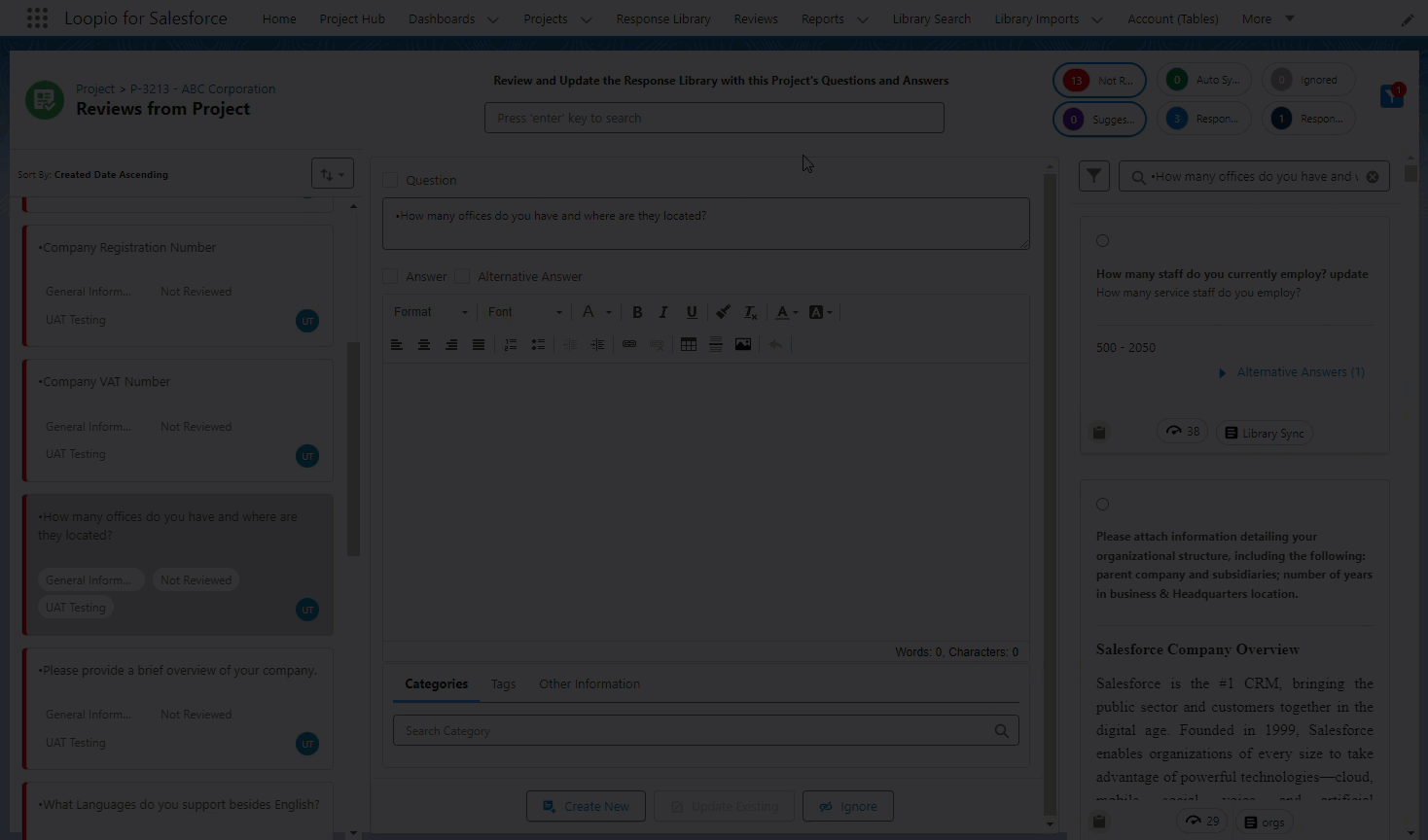Open the Response Library tab
Viewport: 1428px width, 840px height.
663,18
